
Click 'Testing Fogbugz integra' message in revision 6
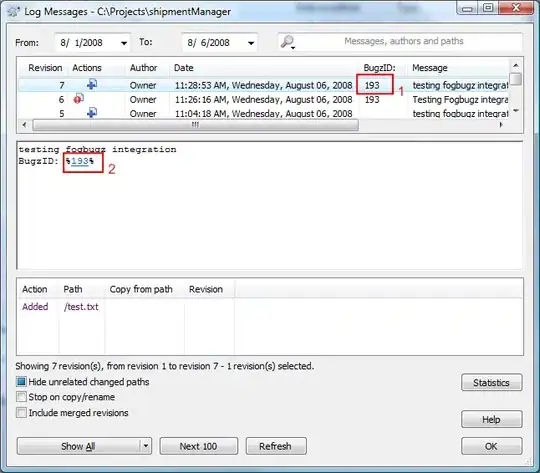[460, 100]
